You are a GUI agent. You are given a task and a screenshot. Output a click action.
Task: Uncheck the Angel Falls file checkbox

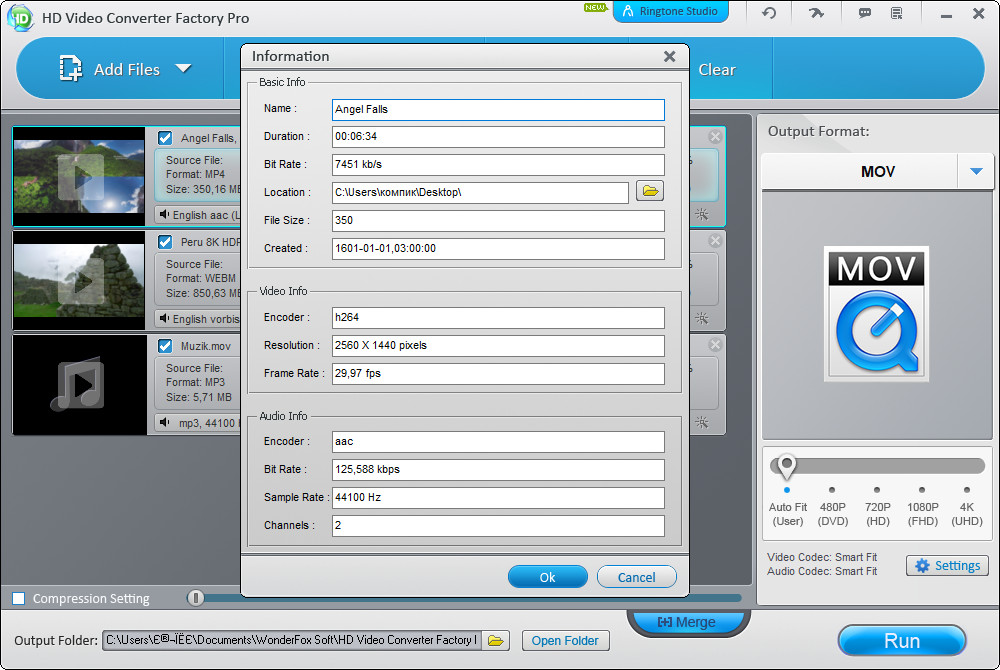(x=165, y=138)
